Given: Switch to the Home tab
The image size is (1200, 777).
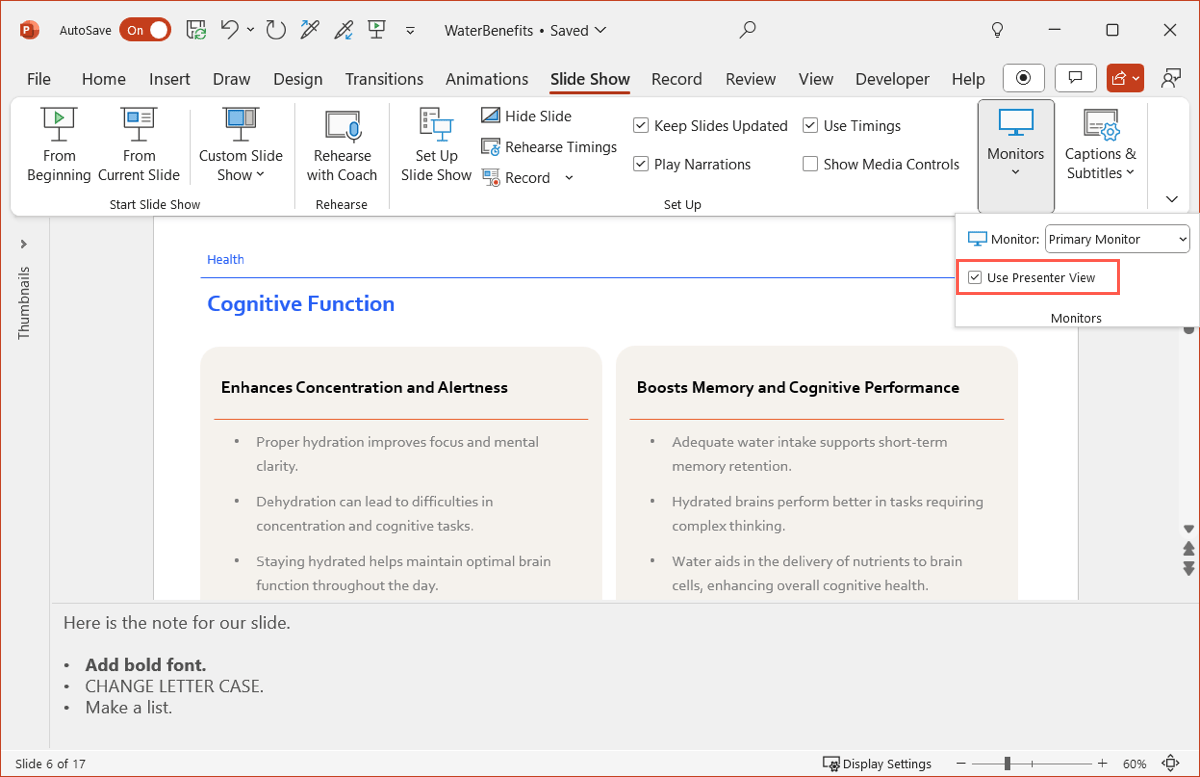Looking at the screenshot, I should click(x=104, y=79).
